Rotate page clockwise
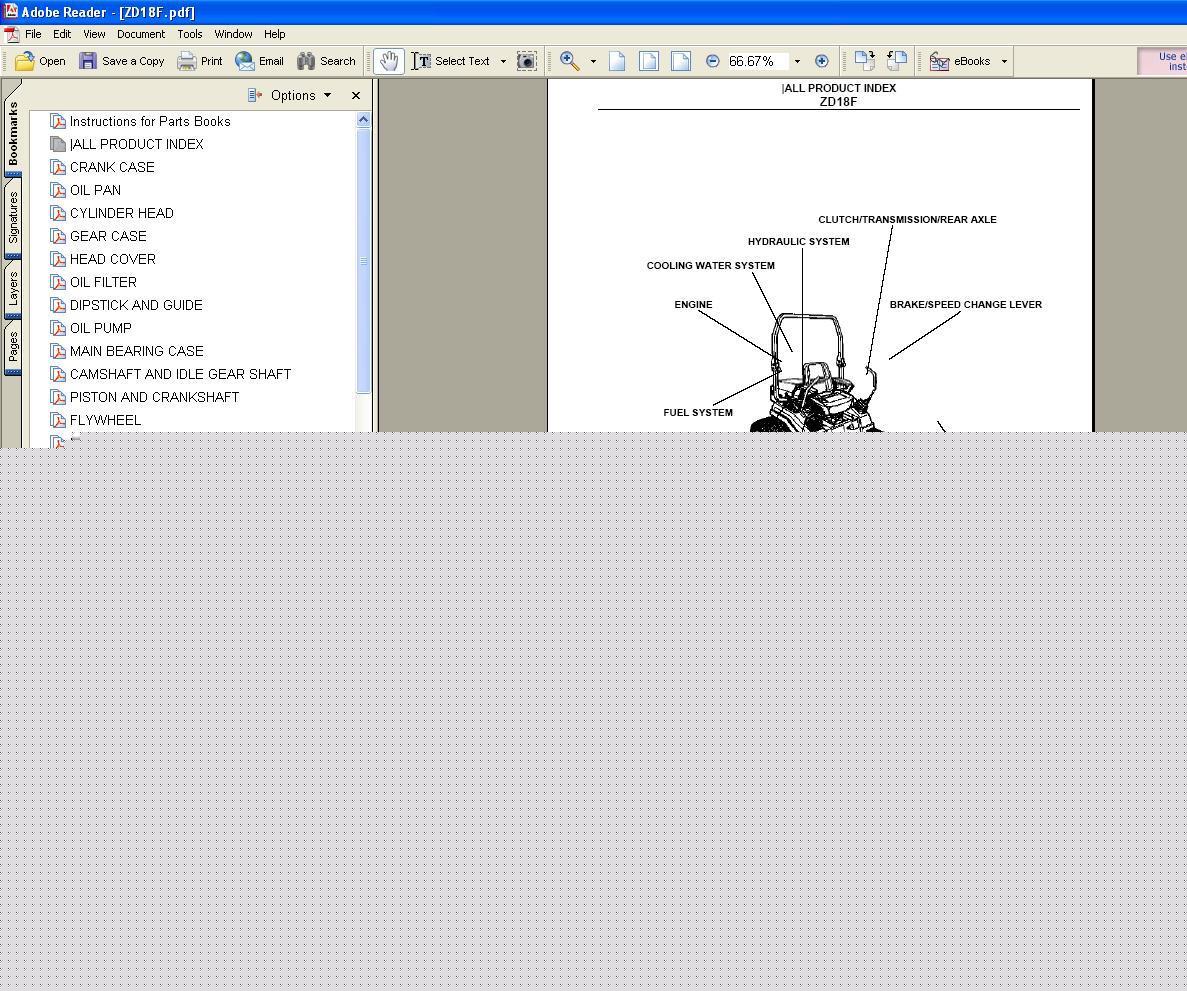 pyautogui.click(x=865, y=61)
